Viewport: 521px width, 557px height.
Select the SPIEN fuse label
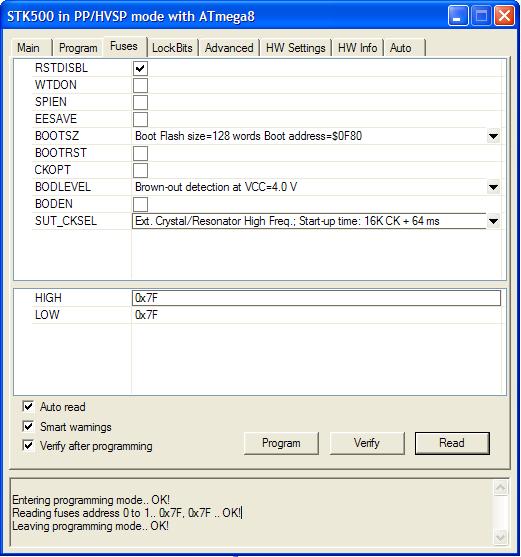click(51, 102)
